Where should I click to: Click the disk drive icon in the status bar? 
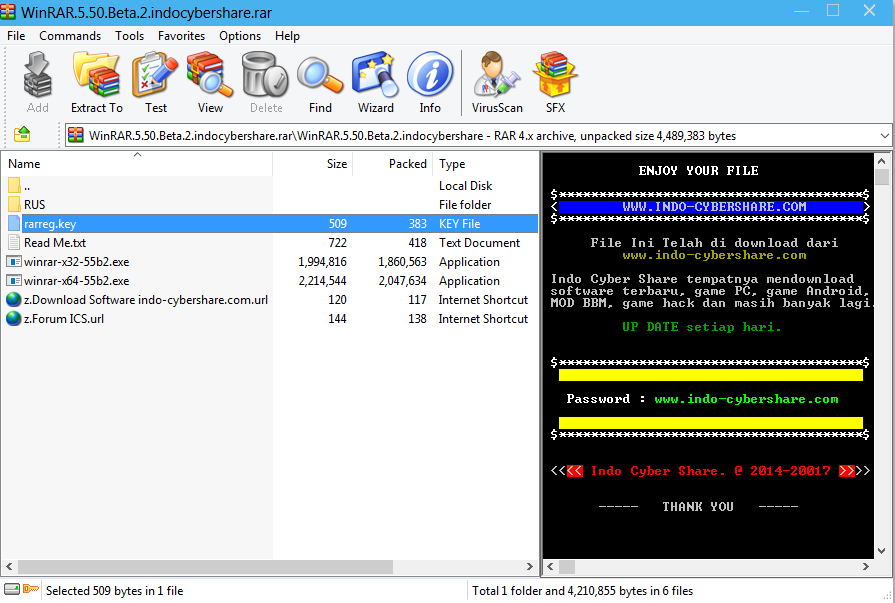[x=12, y=589]
